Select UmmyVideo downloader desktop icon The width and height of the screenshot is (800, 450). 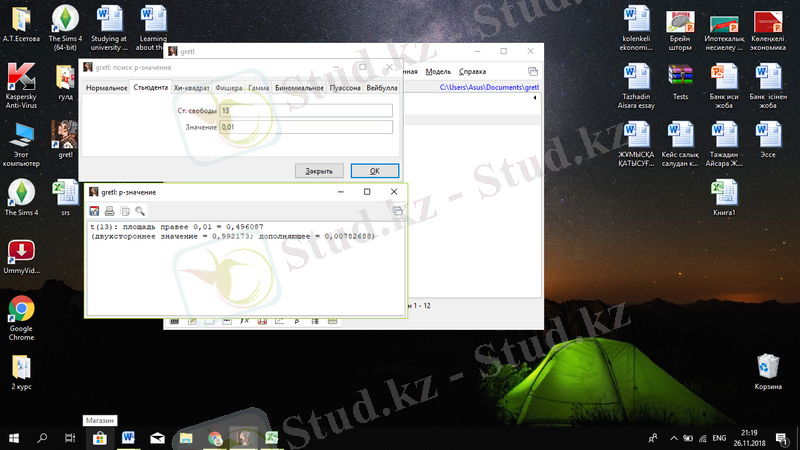21,257
